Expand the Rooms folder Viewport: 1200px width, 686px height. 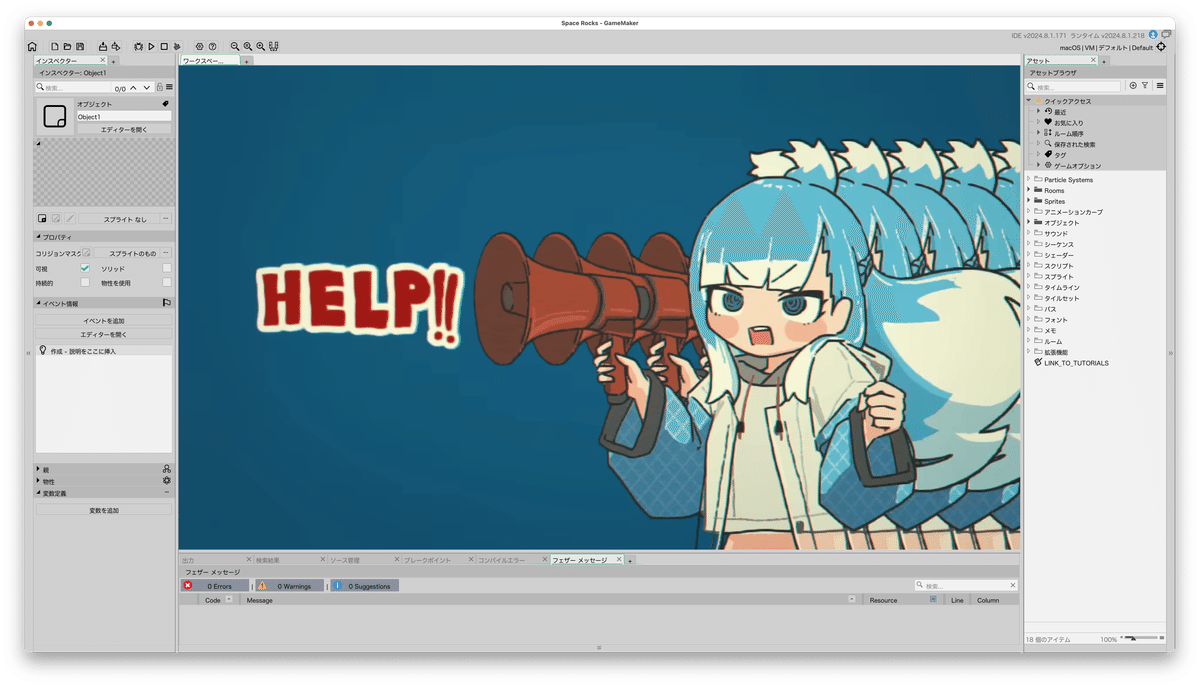(1029, 190)
